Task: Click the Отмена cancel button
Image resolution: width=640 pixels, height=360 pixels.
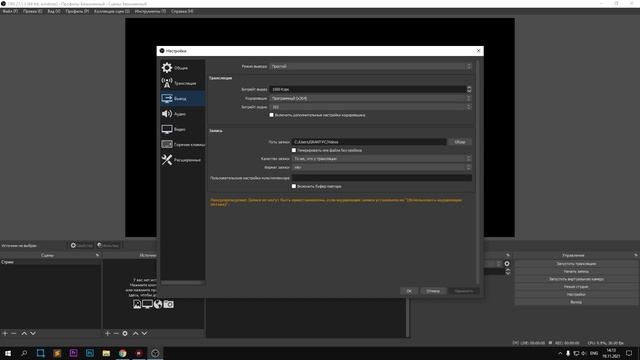Action: [433, 291]
